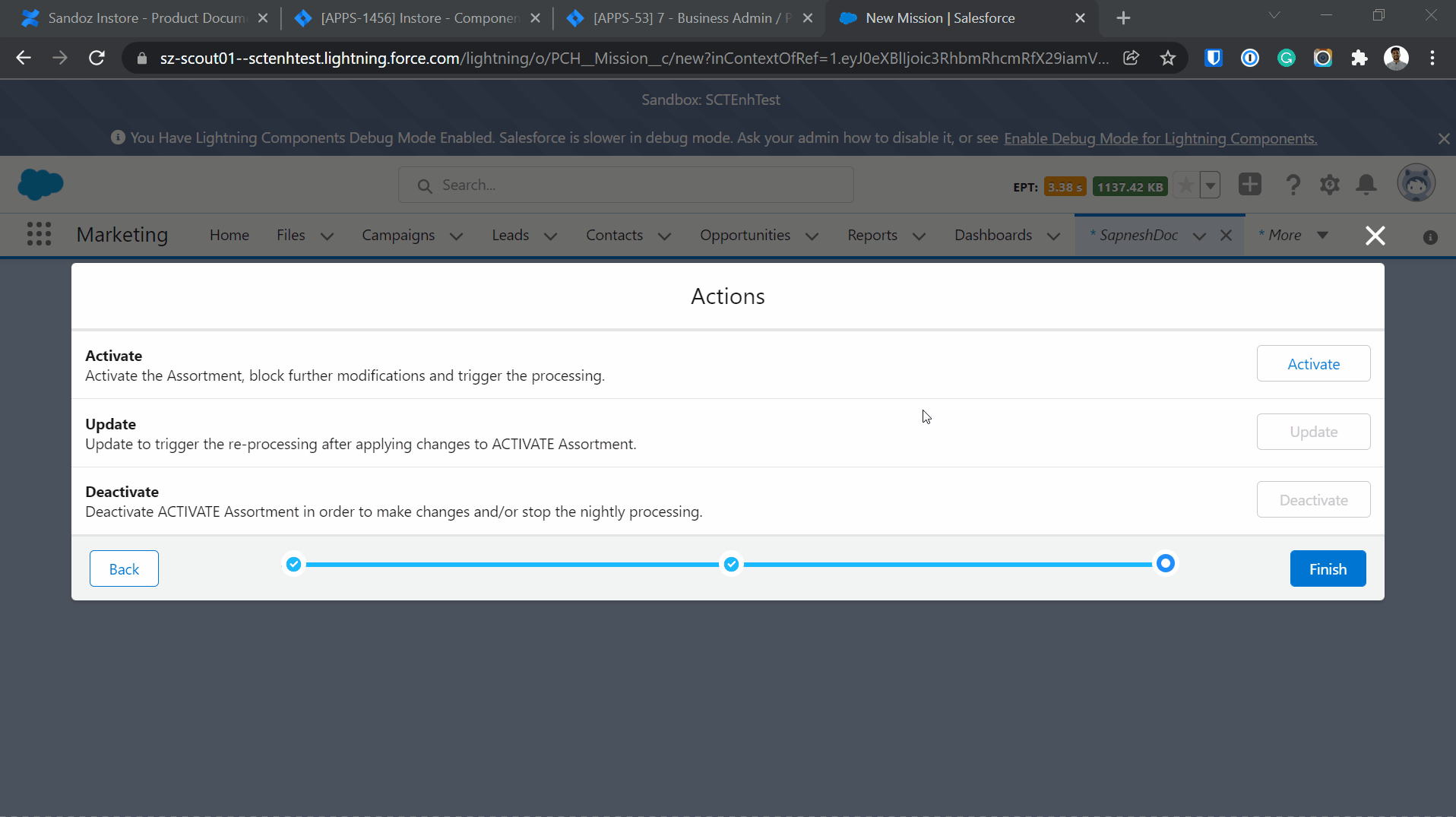Open the Help question mark icon
Screen dimensions: 1456x817
(x=1293, y=185)
